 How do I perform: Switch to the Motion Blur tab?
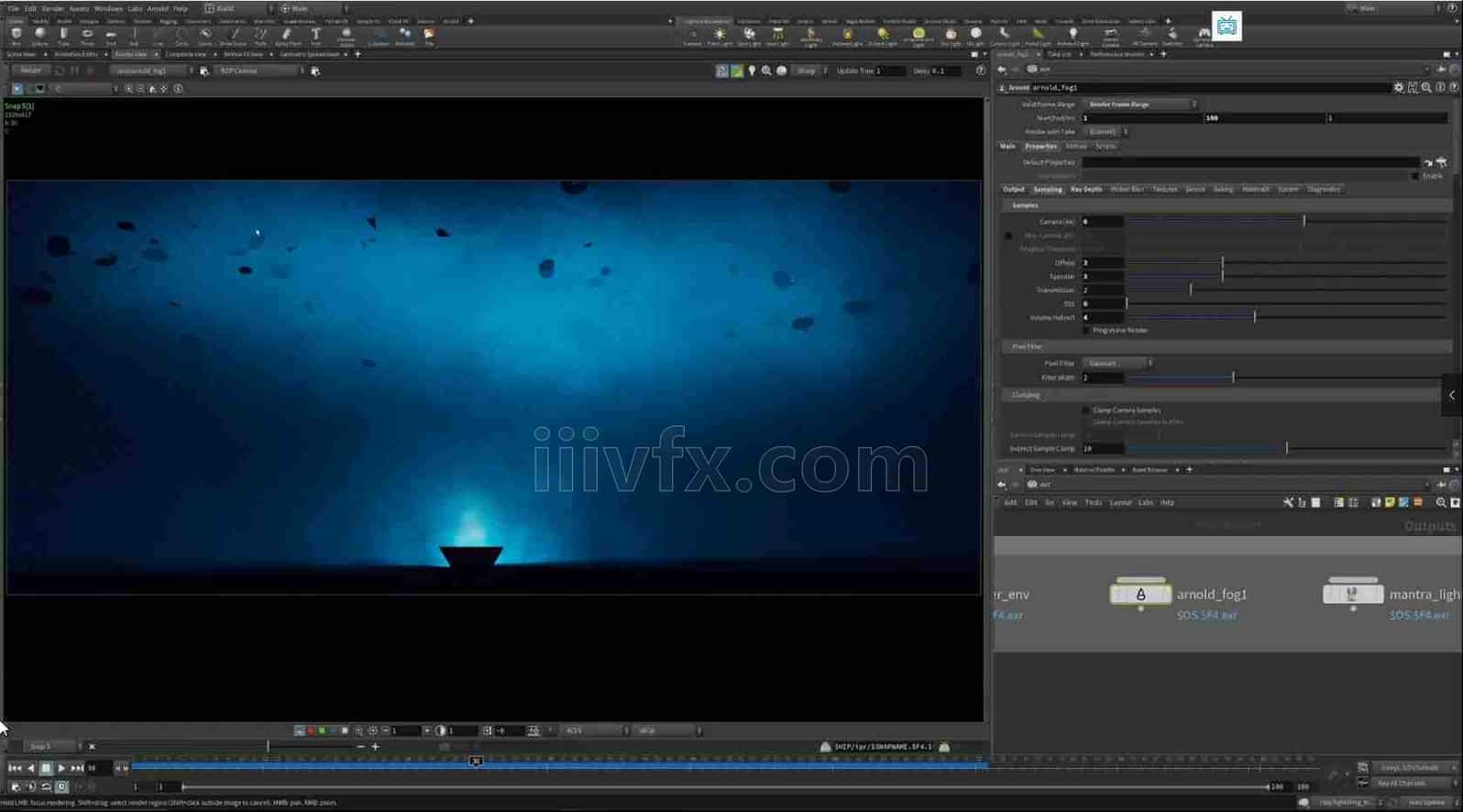pyautogui.click(x=1127, y=190)
